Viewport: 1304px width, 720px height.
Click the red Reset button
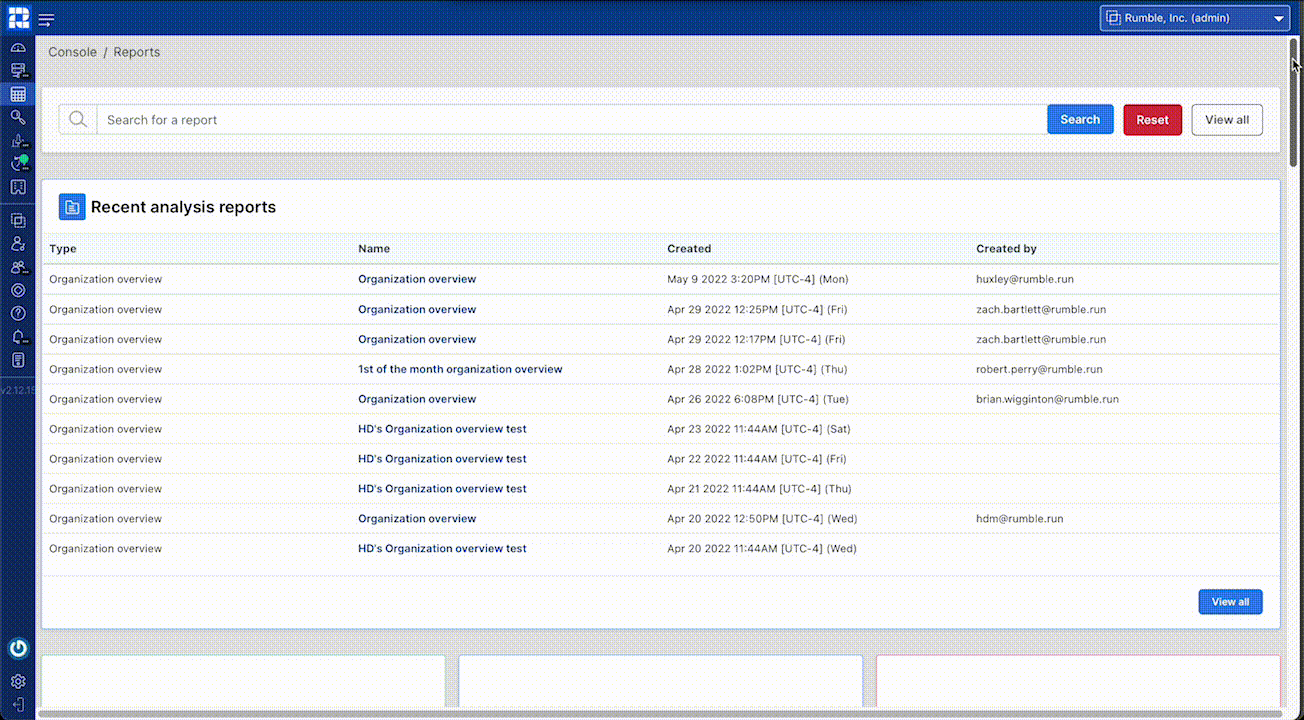1152,119
